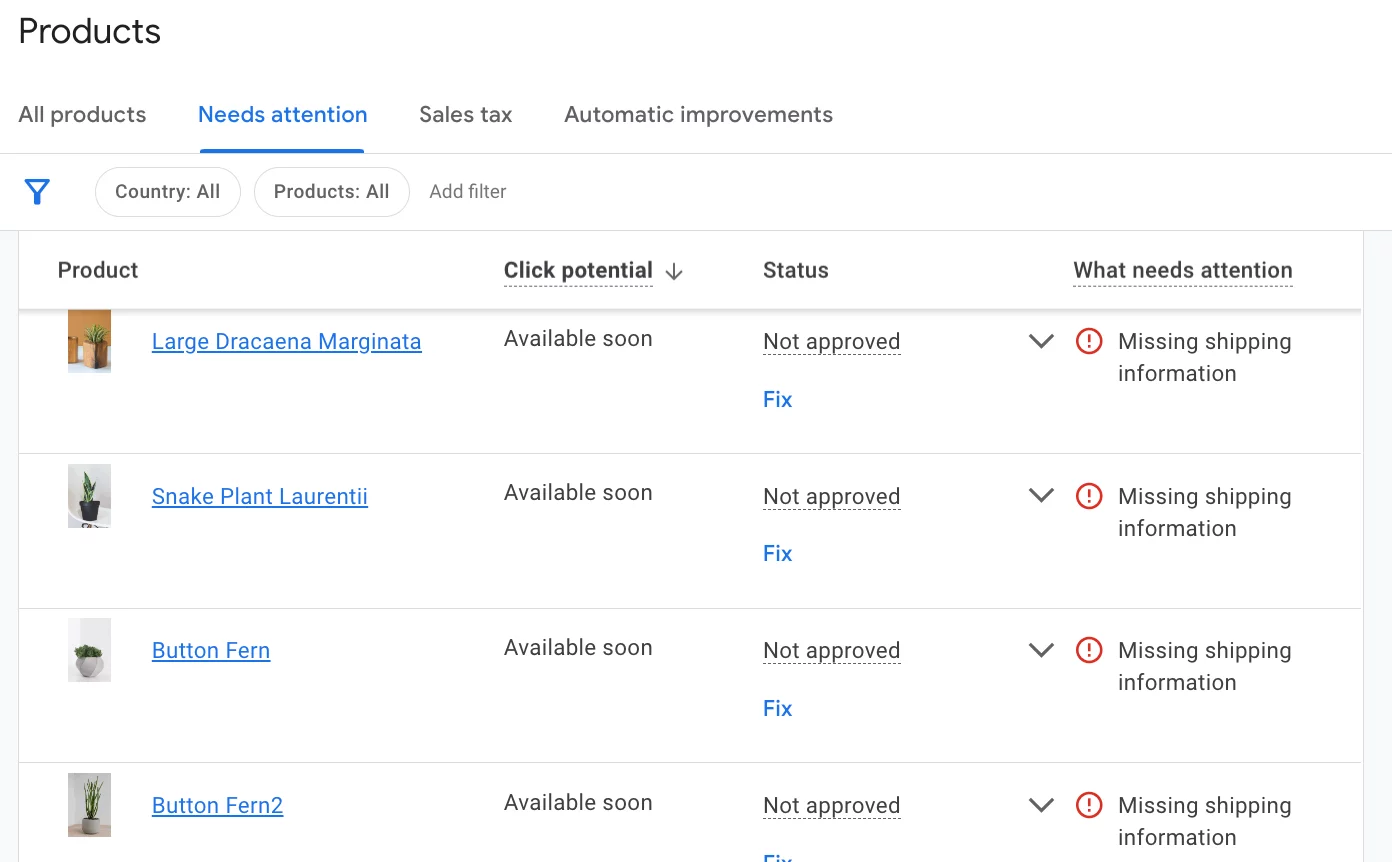This screenshot has height=862, width=1392.
Task: Open the Button Fern product page
Action: pyautogui.click(x=210, y=650)
